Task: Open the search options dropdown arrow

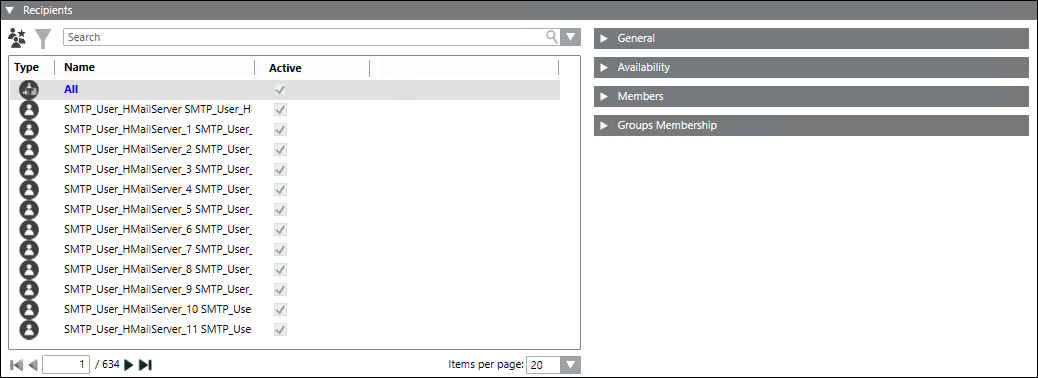Action: pyautogui.click(x=571, y=37)
